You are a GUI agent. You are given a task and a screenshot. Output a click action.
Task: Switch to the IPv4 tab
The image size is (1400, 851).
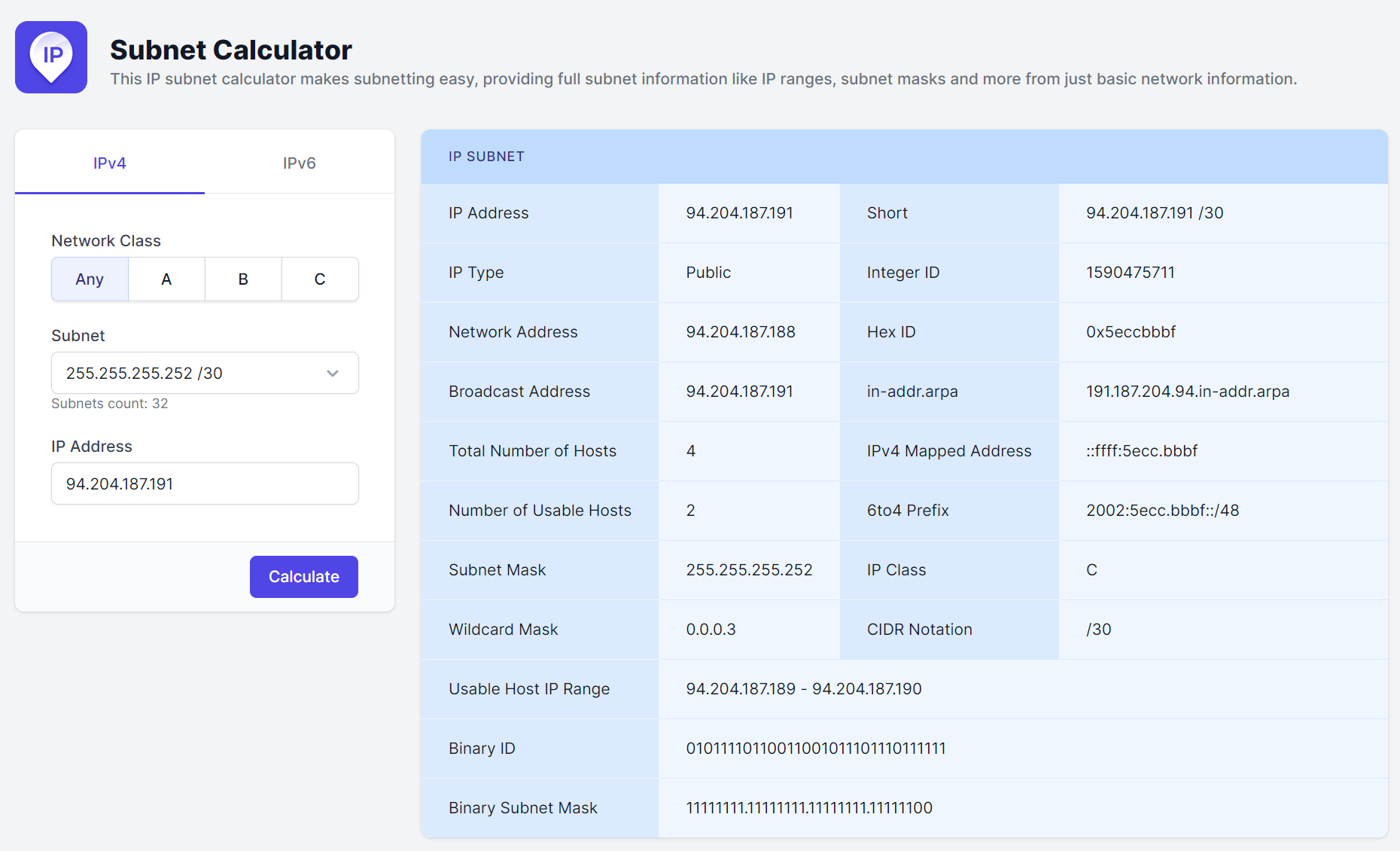tap(110, 163)
